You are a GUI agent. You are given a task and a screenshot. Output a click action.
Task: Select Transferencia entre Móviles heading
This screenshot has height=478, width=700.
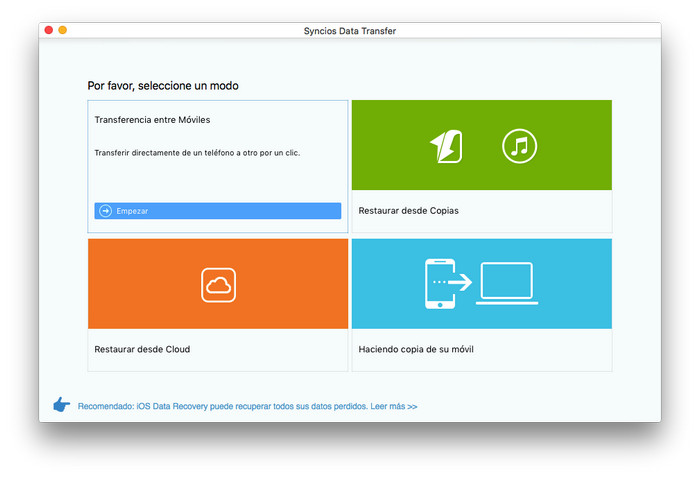tap(152, 120)
